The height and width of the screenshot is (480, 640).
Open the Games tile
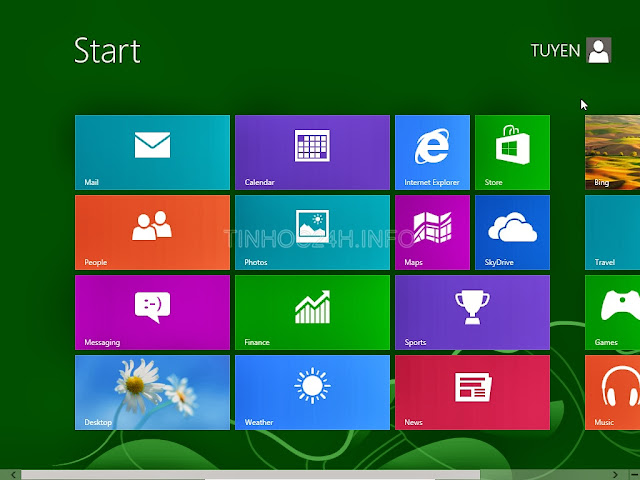(x=612, y=312)
